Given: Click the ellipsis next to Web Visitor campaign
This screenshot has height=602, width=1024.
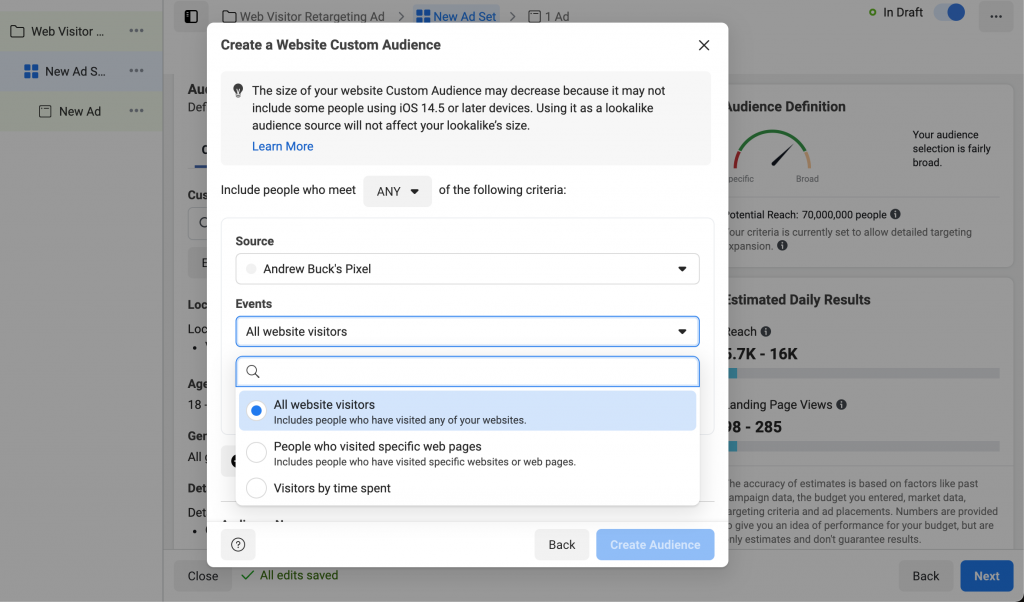Looking at the screenshot, I should pos(136,31).
